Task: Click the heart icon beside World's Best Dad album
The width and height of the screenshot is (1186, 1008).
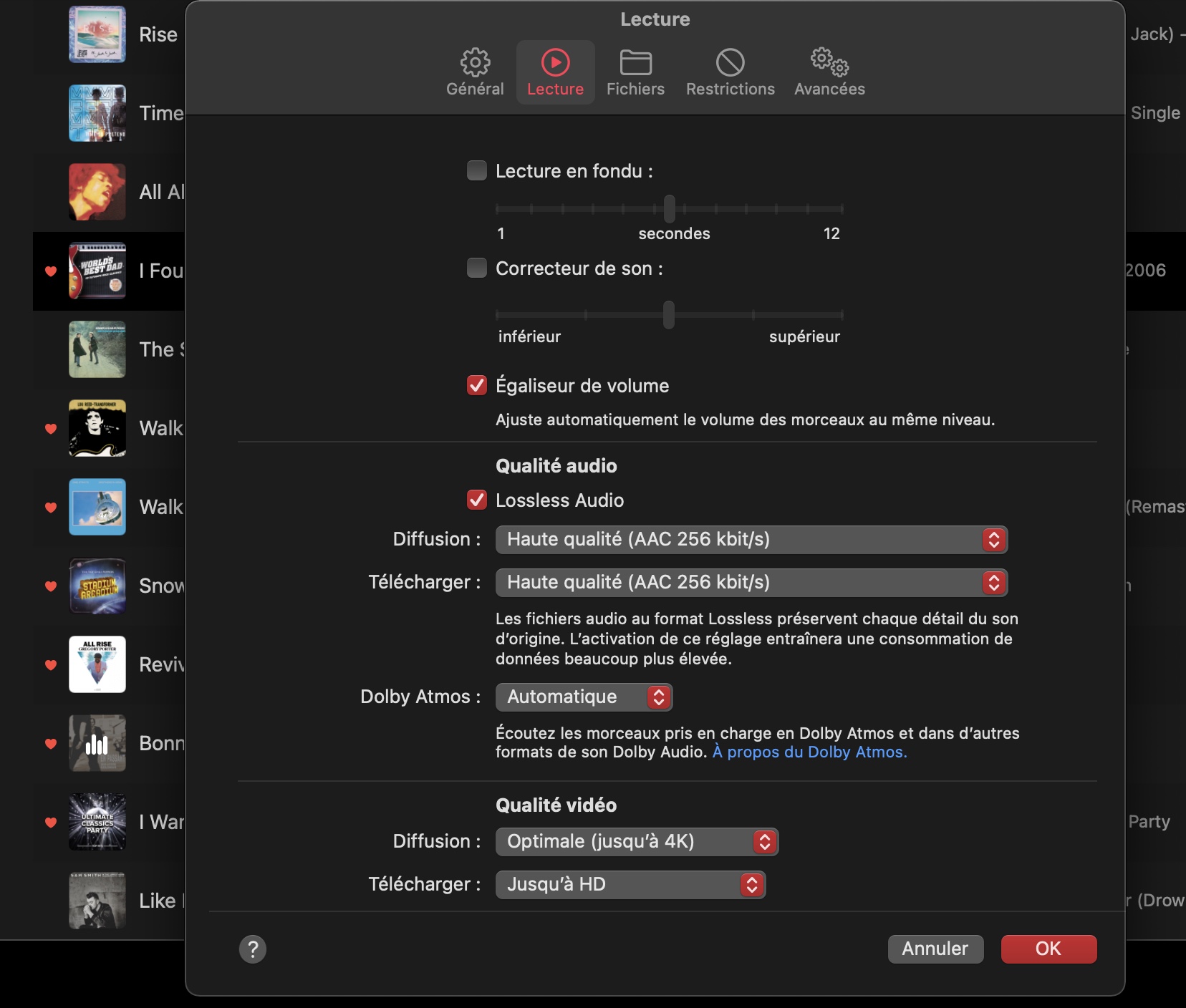Action: coord(51,271)
